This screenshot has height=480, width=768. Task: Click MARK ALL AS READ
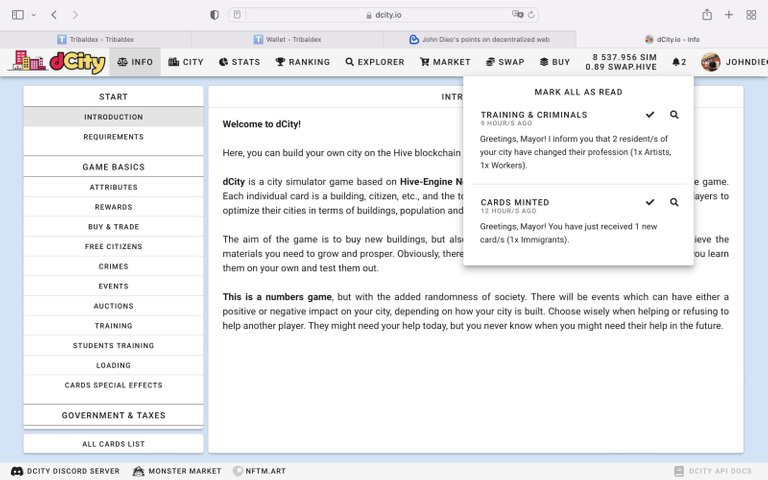578,92
